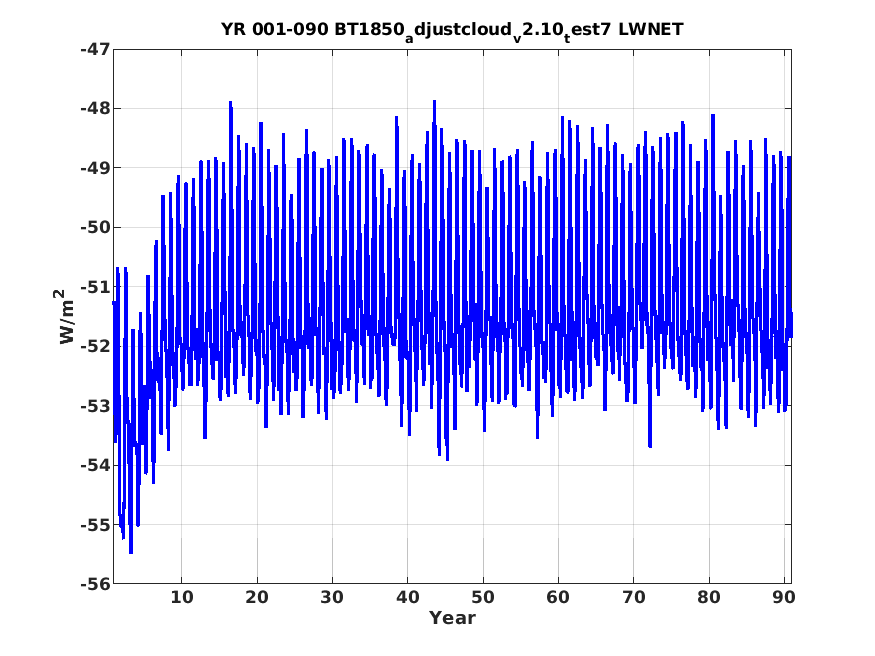Click the W/m² y-axis label
The width and height of the screenshot is (875, 656).
[x=66, y=316]
